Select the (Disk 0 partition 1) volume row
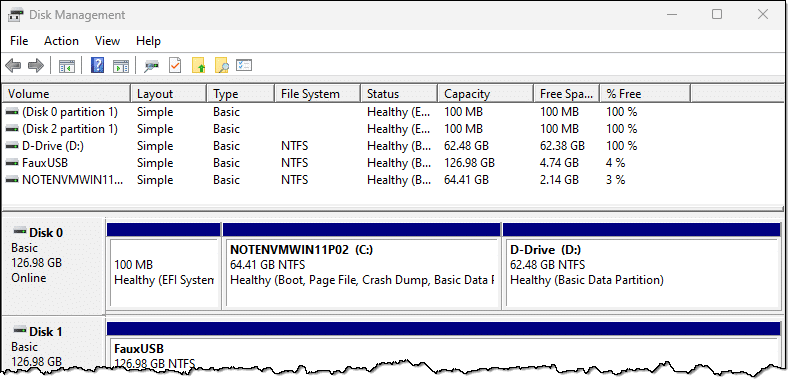Image resolution: width=791 pixels, height=384 pixels. pyautogui.click(x=392, y=112)
